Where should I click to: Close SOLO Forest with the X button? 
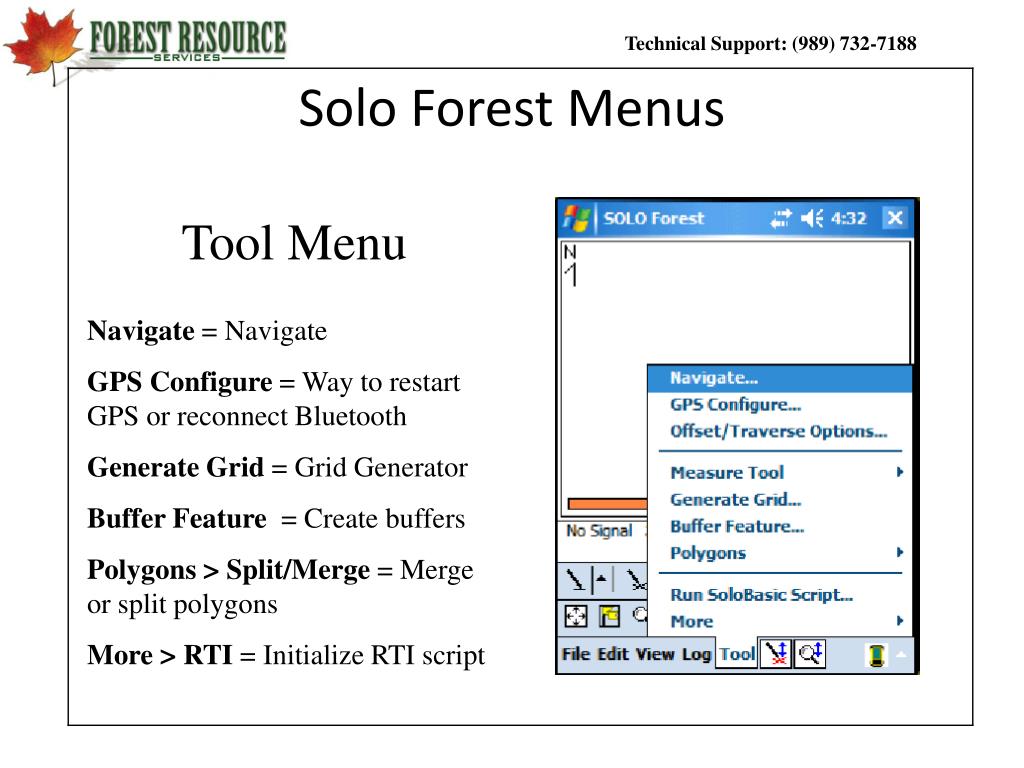point(895,217)
